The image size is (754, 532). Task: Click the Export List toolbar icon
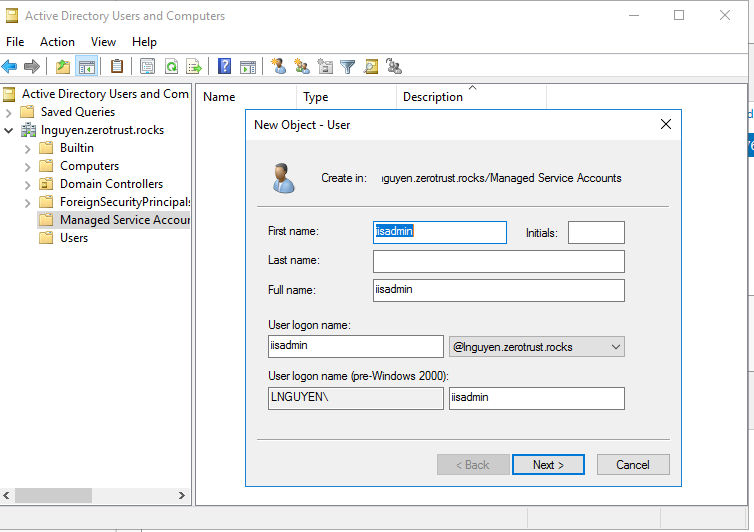pos(194,67)
